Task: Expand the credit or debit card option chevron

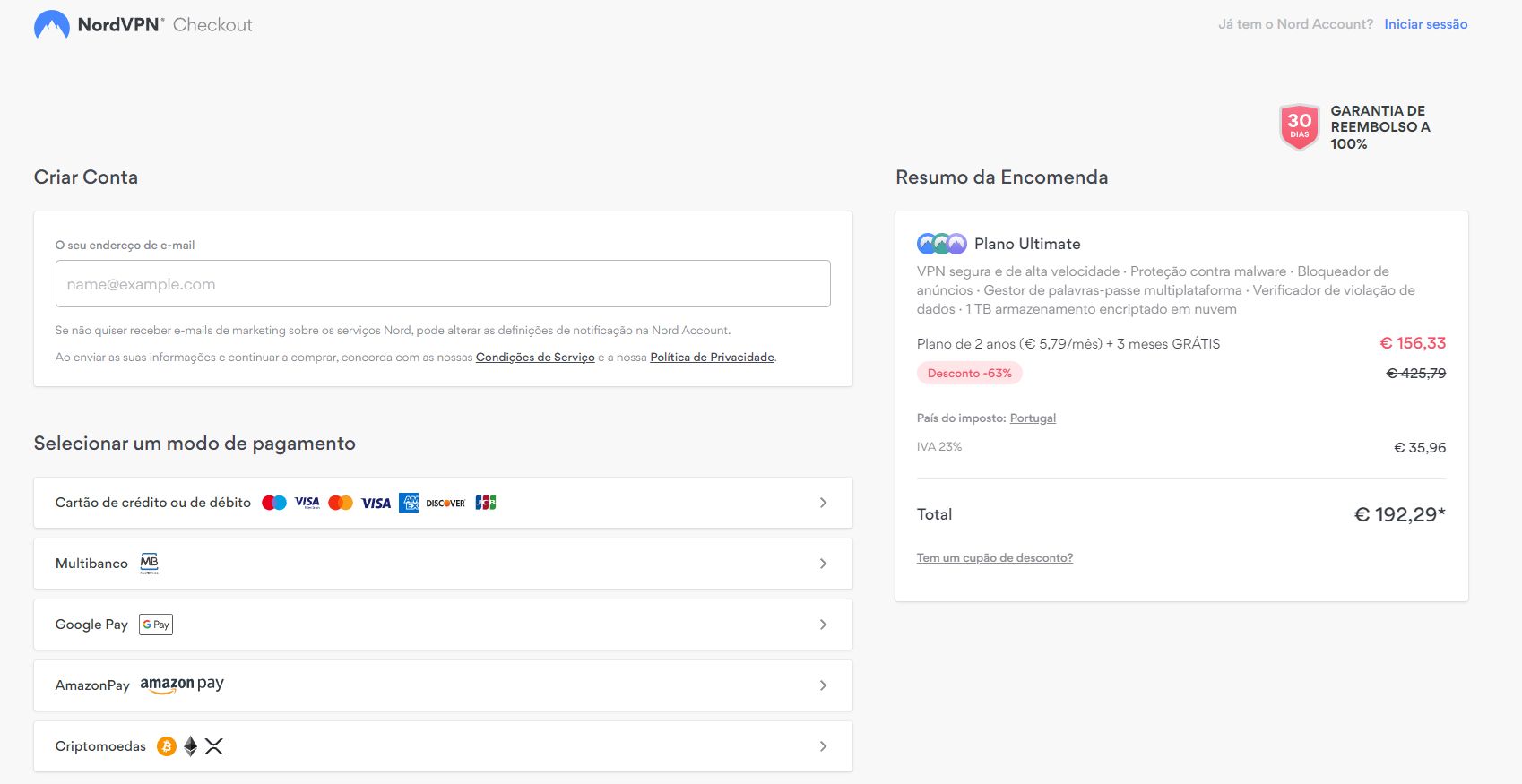Action: click(823, 503)
